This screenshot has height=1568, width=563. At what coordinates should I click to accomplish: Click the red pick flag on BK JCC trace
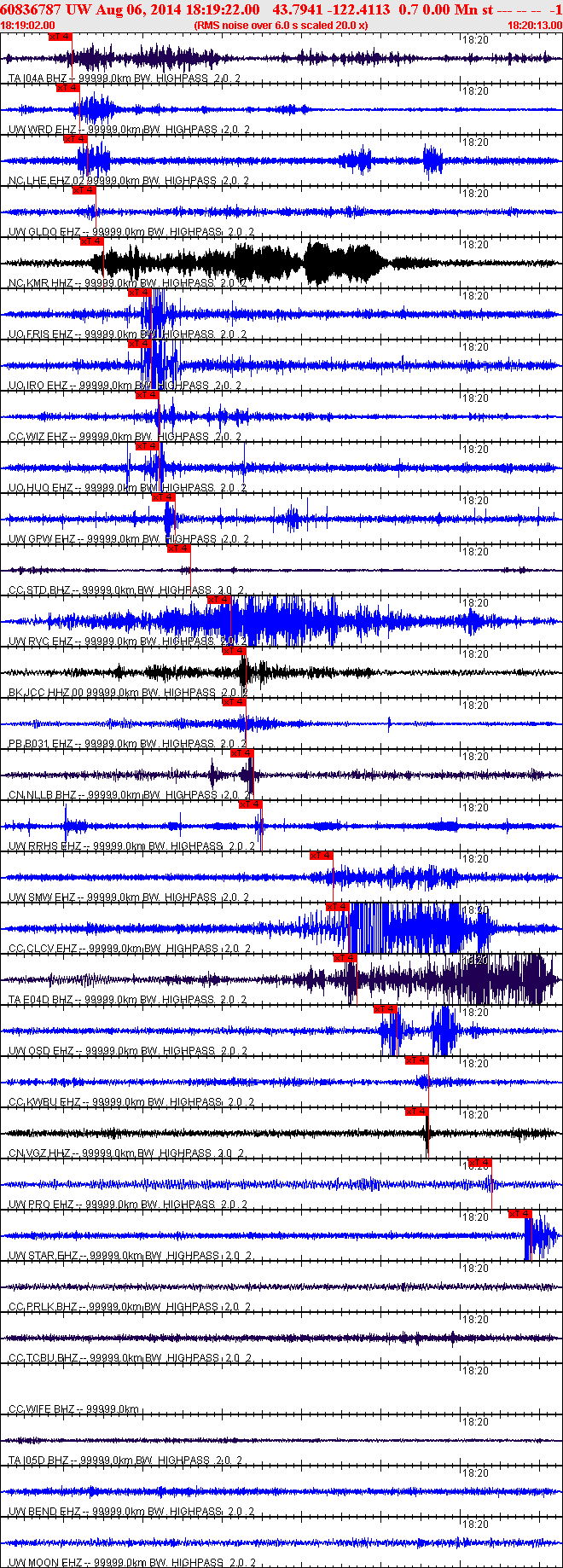[234, 651]
